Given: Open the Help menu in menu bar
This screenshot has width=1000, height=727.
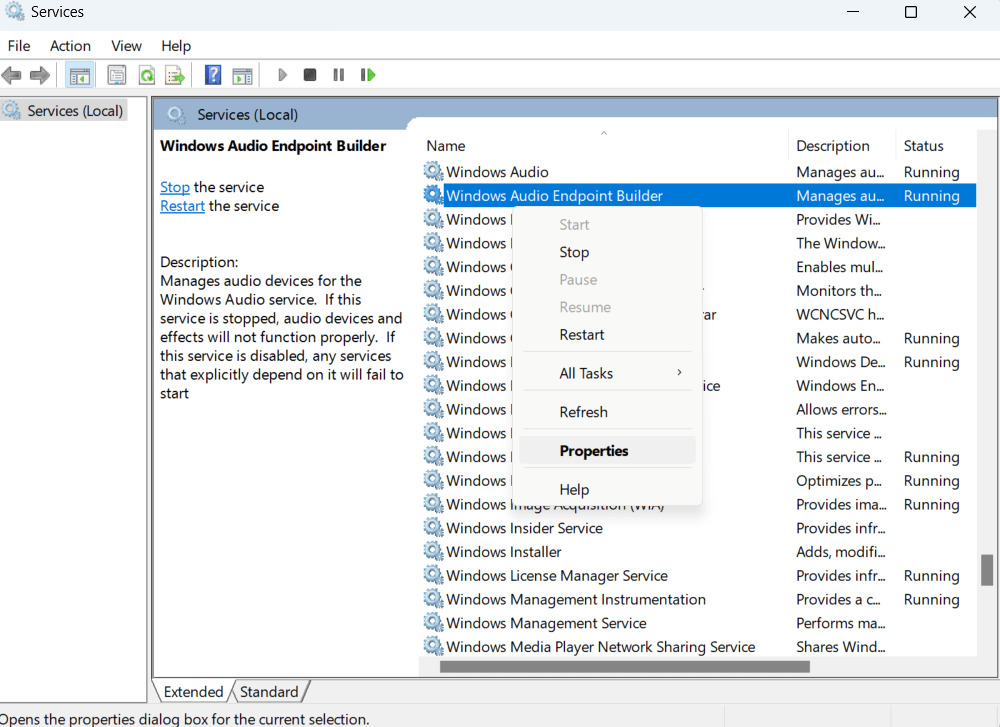Looking at the screenshot, I should point(176,46).
